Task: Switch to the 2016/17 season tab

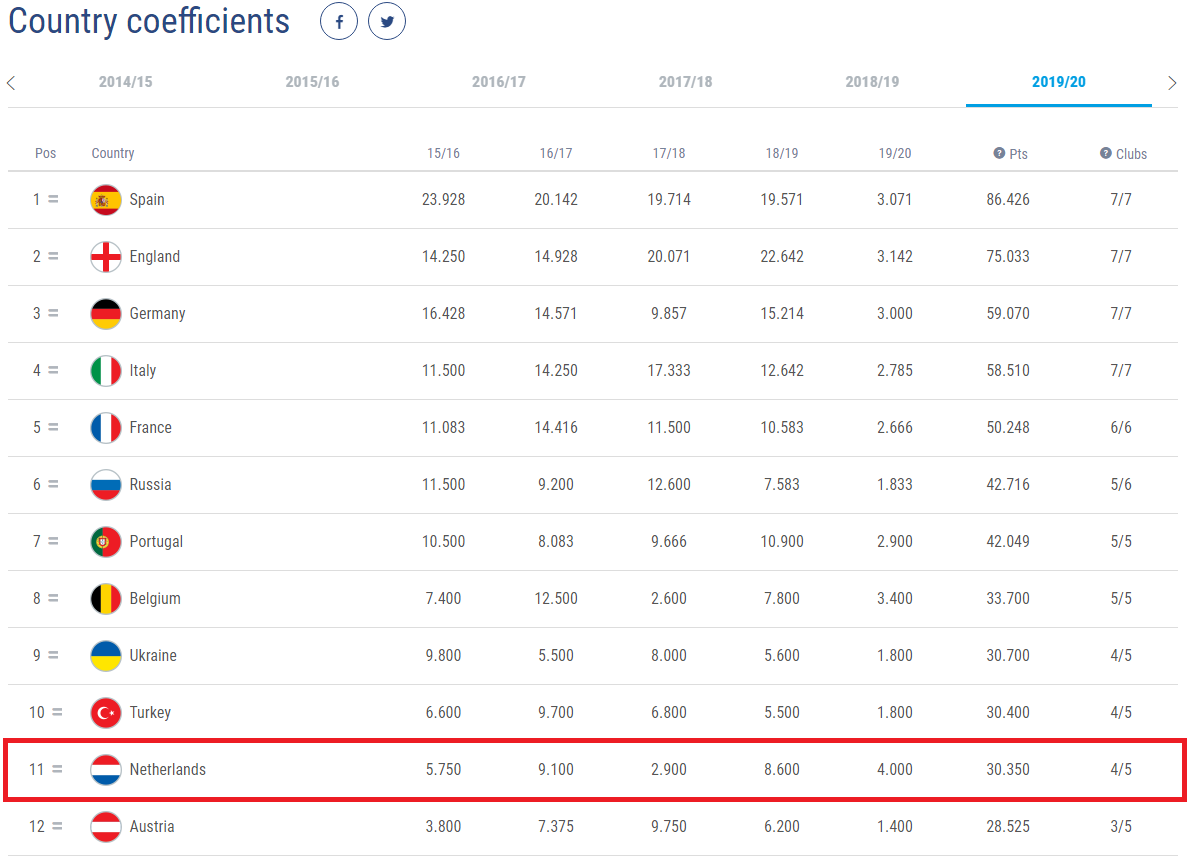Action: pos(499,82)
